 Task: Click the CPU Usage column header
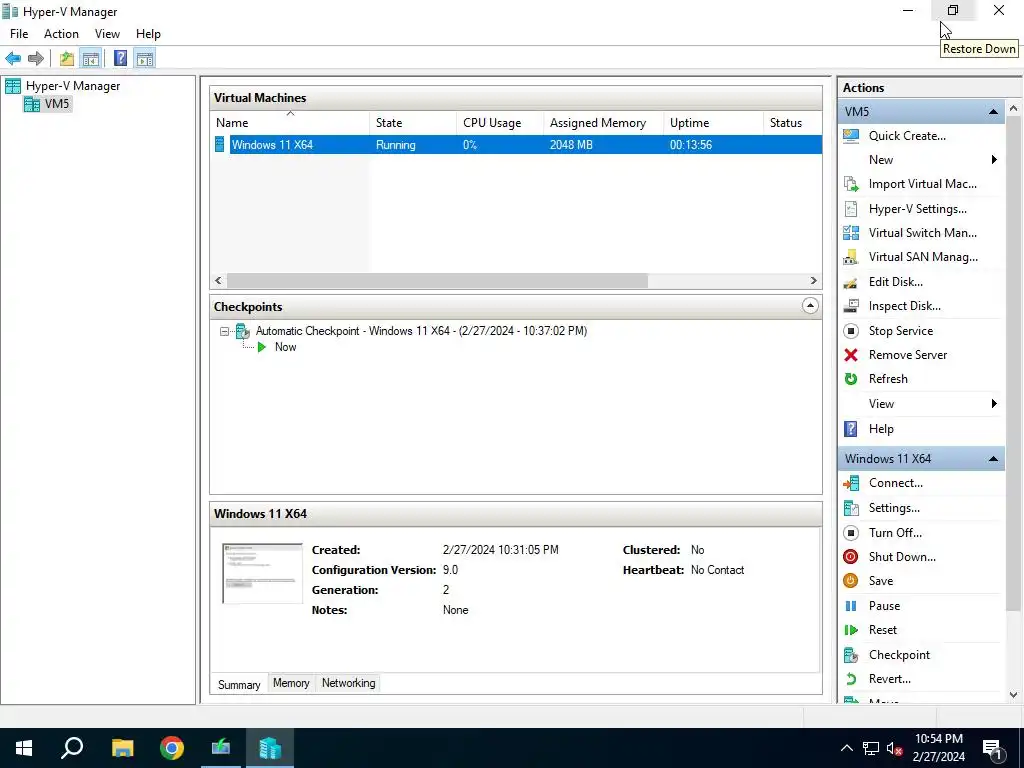click(500, 123)
